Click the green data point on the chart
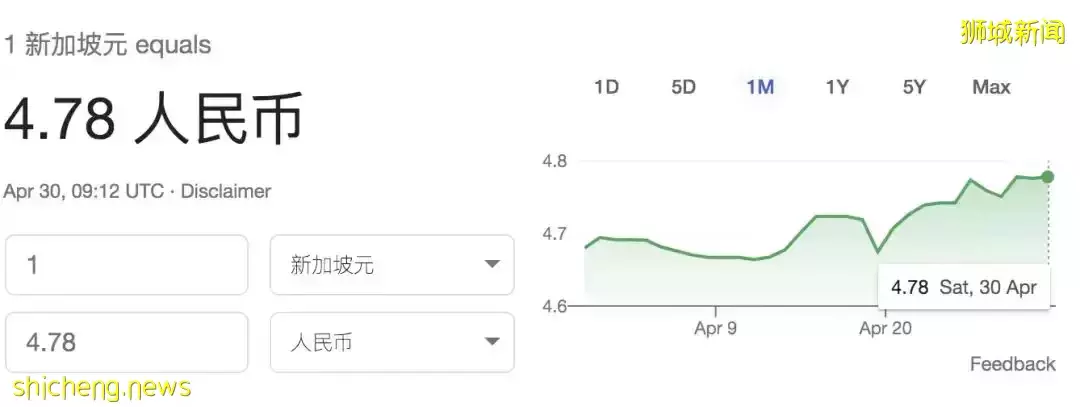The height and width of the screenshot is (407, 1080). pos(1048,177)
